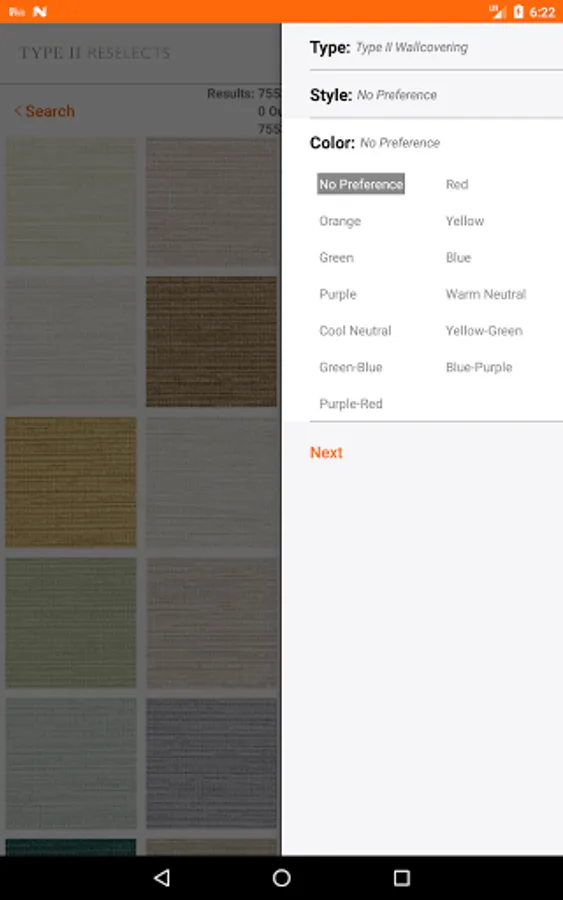Tap the Android home circle icon
The width and height of the screenshot is (563, 900).
[x=281, y=877]
